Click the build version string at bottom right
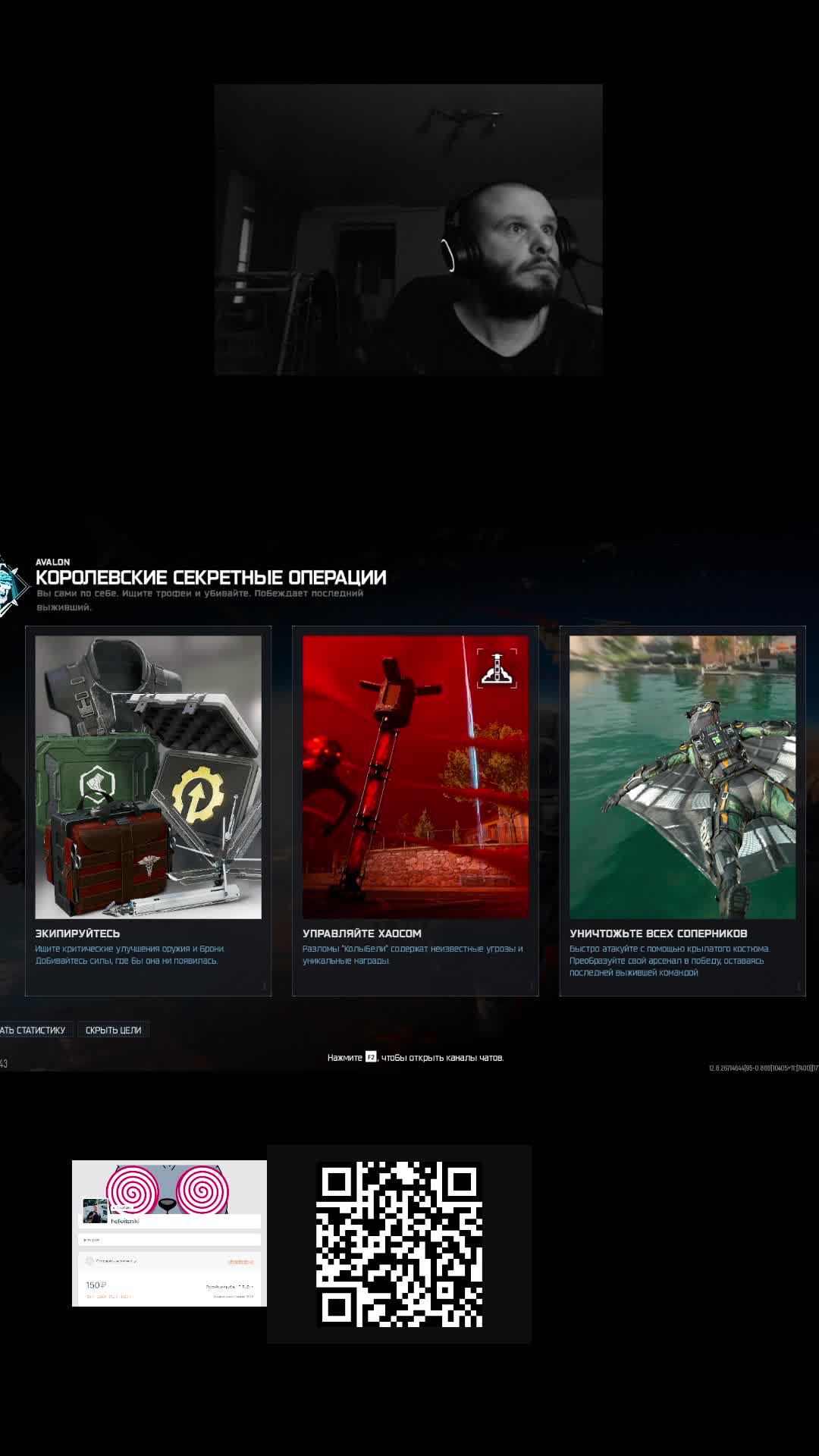The height and width of the screenshot is (1456, 819). (764, 1068)
